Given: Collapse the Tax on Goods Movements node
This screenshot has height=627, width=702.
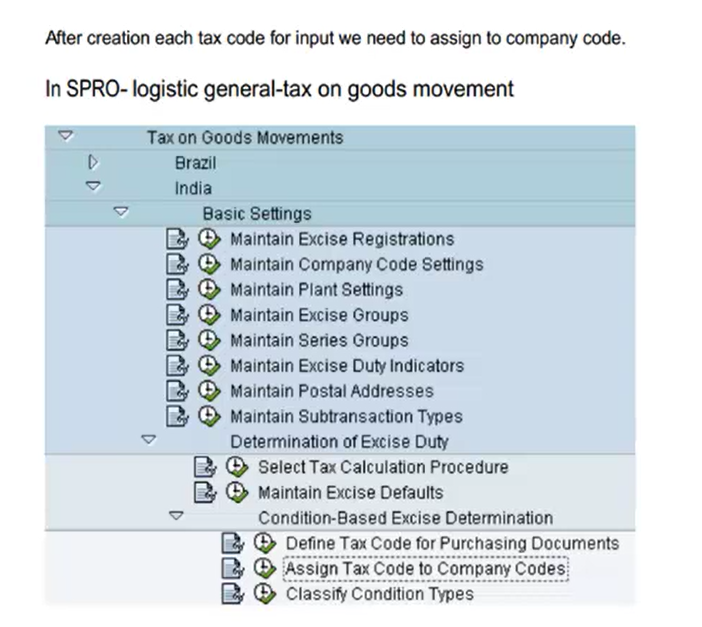Looking at the screenshot, I should coord(66,135).
